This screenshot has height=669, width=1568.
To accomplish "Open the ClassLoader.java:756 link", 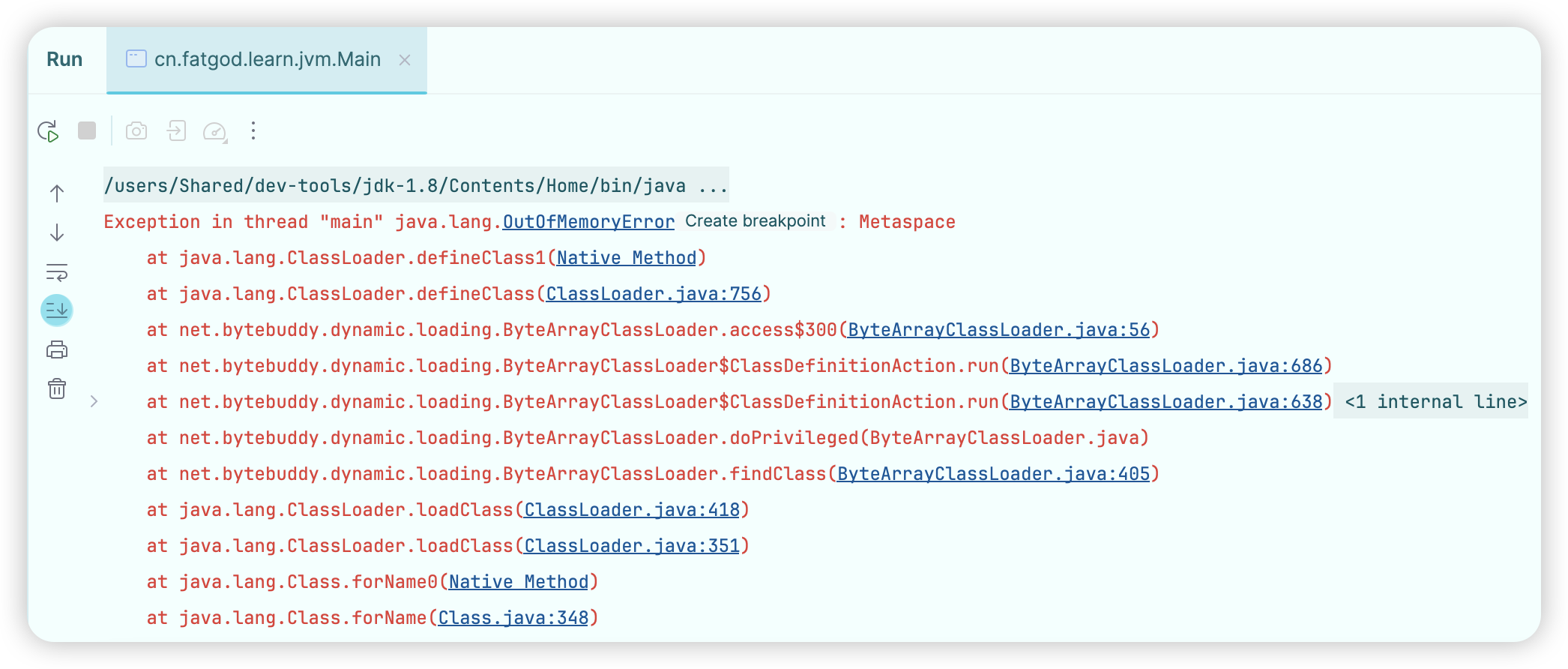I will point(653,294).
